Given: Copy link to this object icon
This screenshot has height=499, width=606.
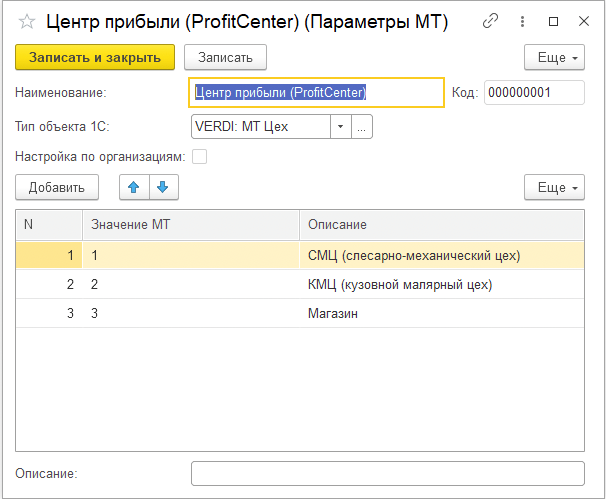Looking at the screenshot, I should click(x=490, y=21).
